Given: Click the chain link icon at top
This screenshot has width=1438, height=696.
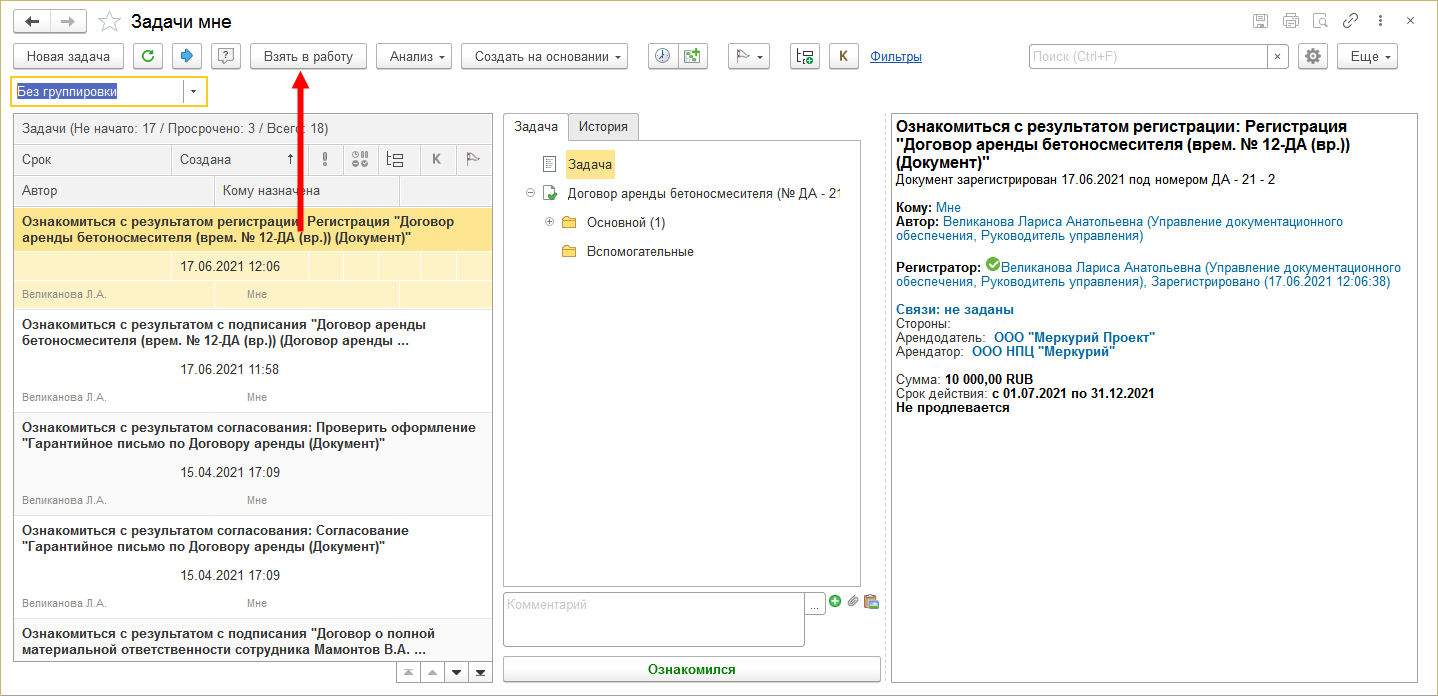Looking at the screenshot, I should point(1350,21).
